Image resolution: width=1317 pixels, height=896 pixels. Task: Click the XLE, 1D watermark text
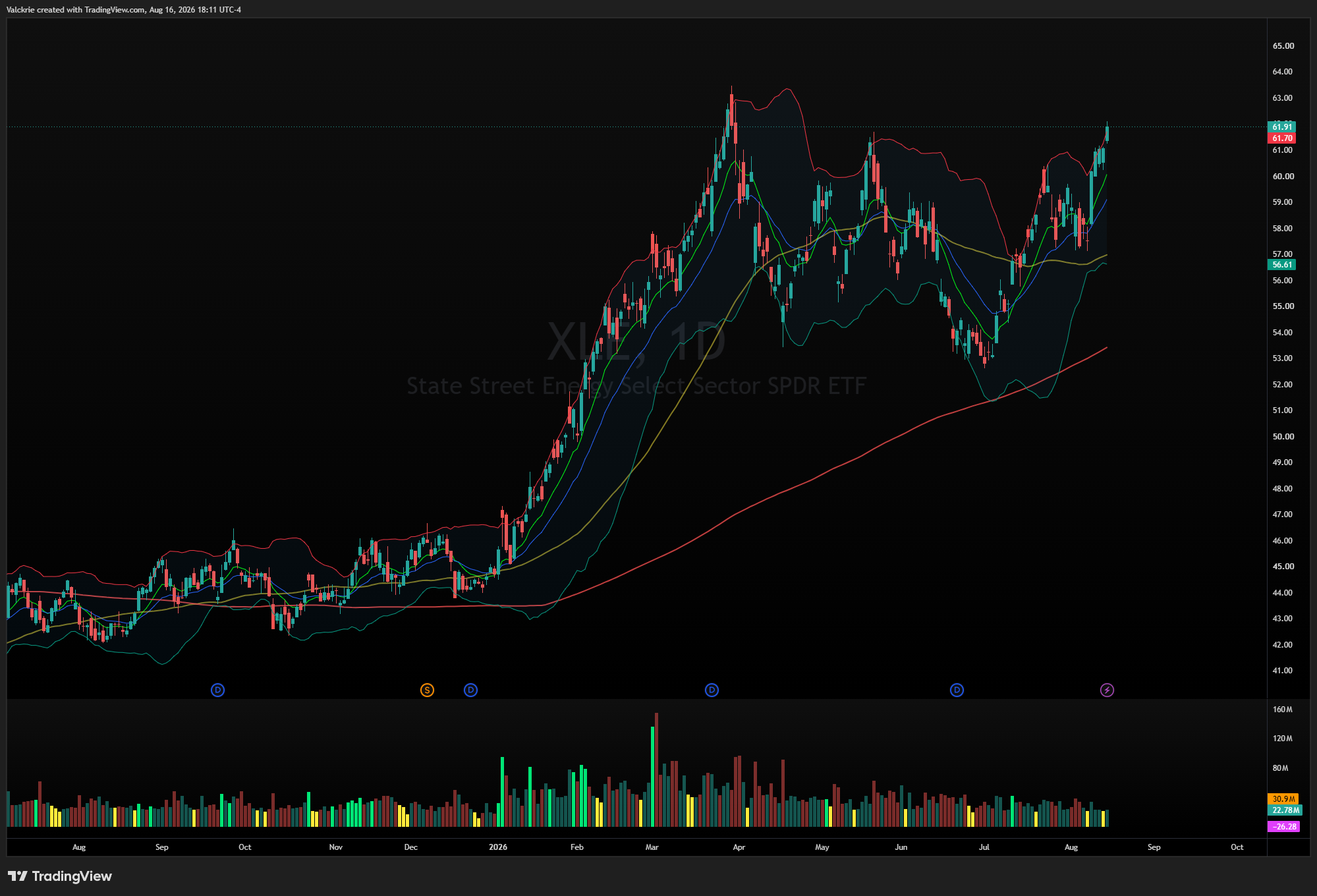[x=636, y=341]
